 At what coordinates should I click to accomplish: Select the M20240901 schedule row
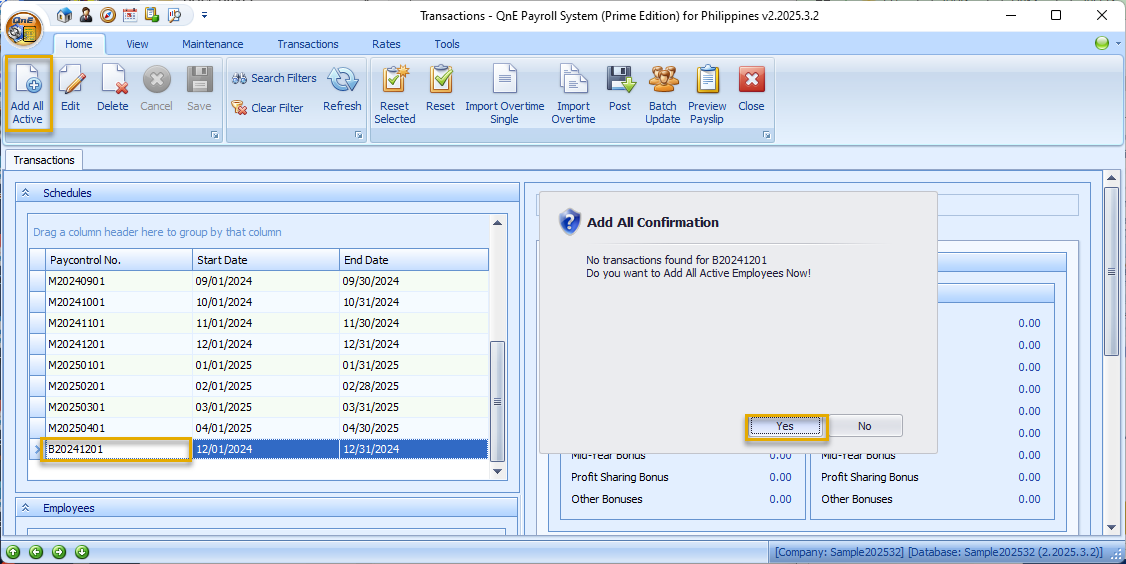pos(259,281)
